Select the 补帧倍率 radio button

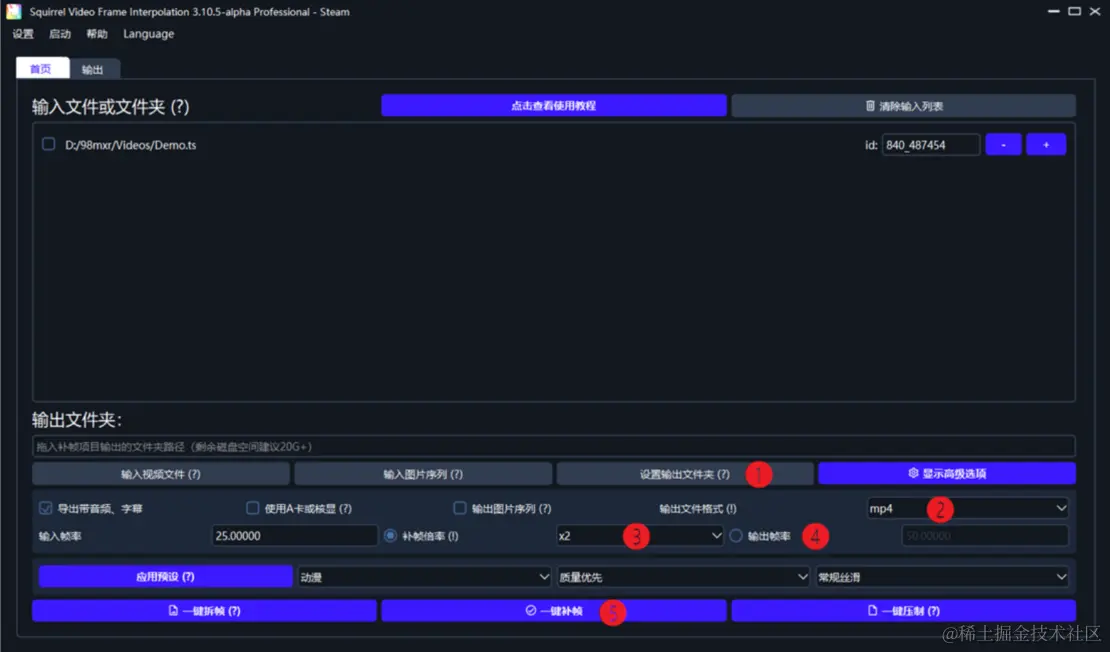click(x=390, y=536)
